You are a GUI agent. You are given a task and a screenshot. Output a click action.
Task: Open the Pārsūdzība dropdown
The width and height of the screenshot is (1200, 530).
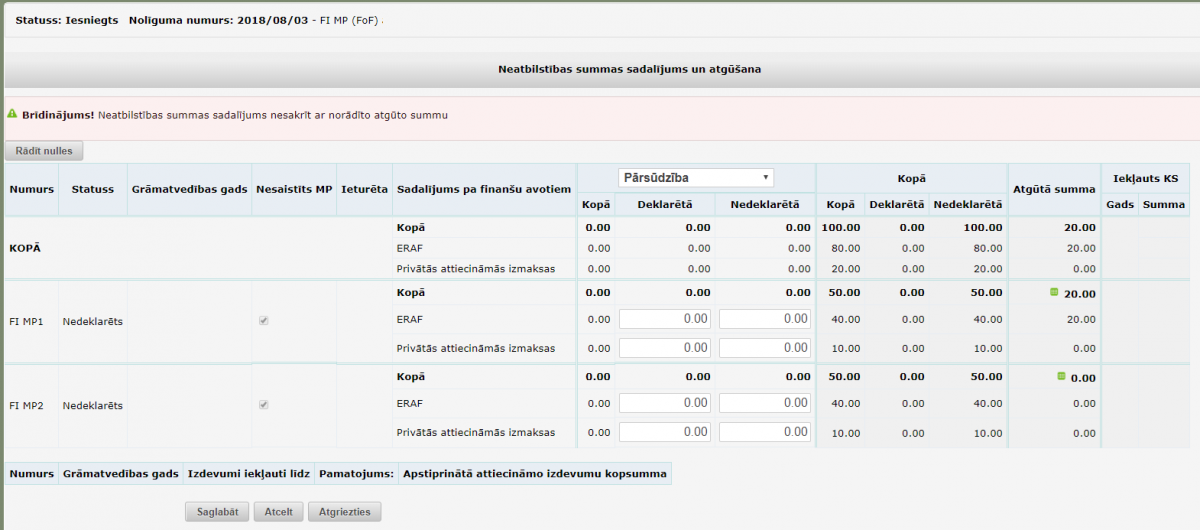tap(696, 178)
